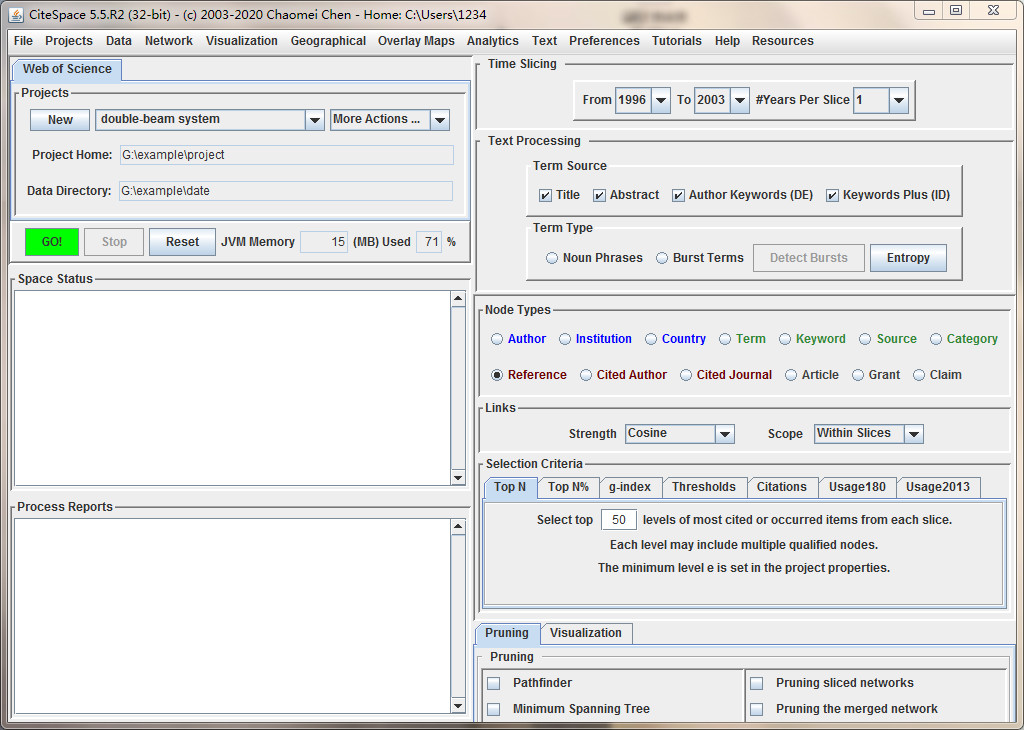Click the Detect Bursts button
Image resolution: width=1024 pixels, height=730 pixels.
808,258
